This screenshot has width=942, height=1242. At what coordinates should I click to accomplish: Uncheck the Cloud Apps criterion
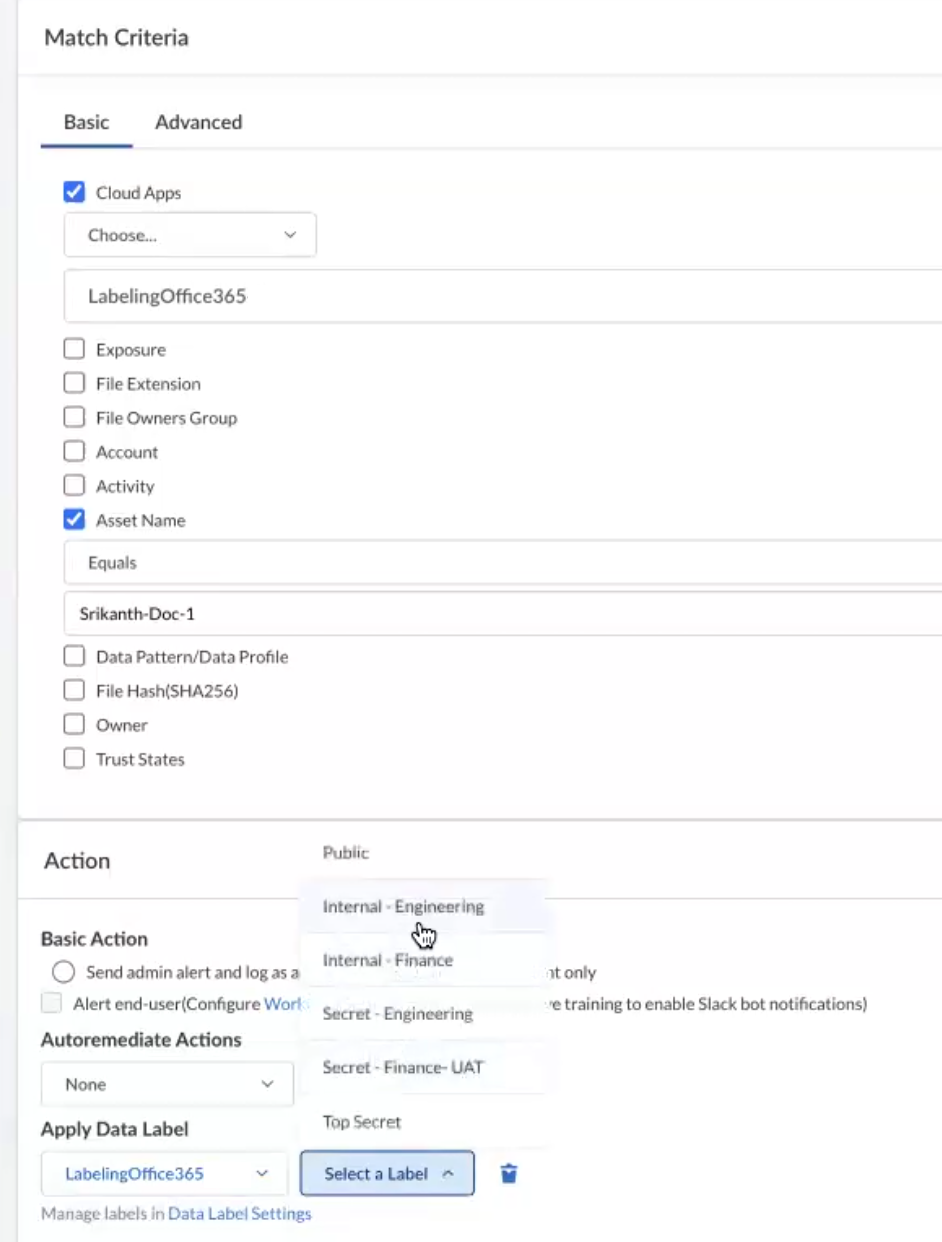[x=74, y=192]
